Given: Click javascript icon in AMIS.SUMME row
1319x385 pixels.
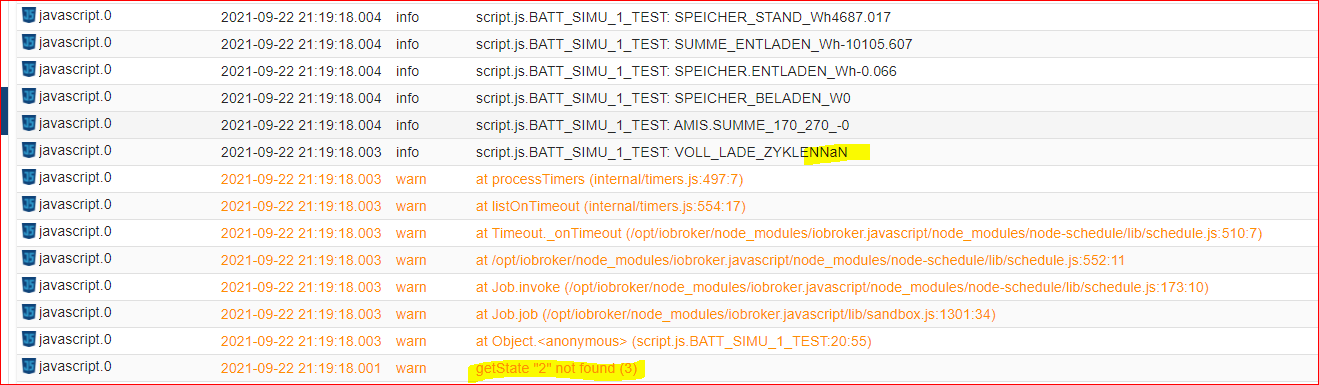Looking at the screenshot, I should coord(28,124).
